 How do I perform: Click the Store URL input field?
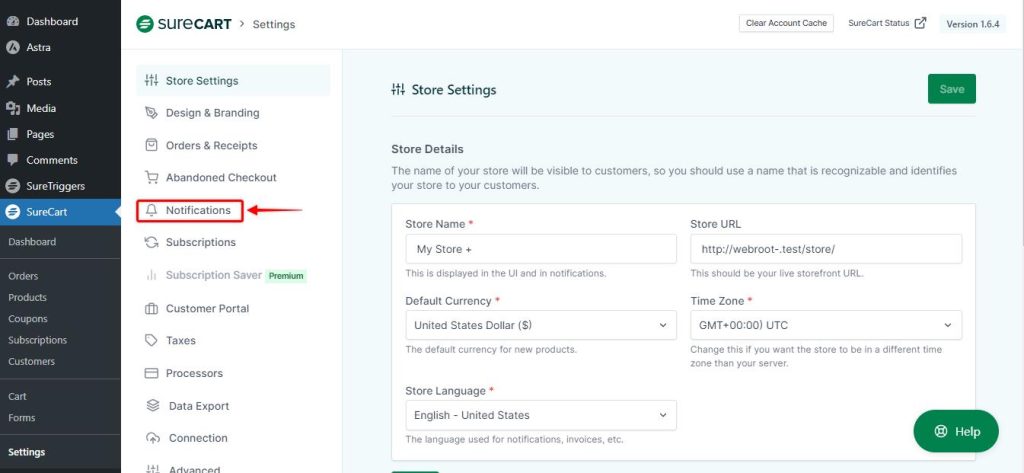click(826, 249)
